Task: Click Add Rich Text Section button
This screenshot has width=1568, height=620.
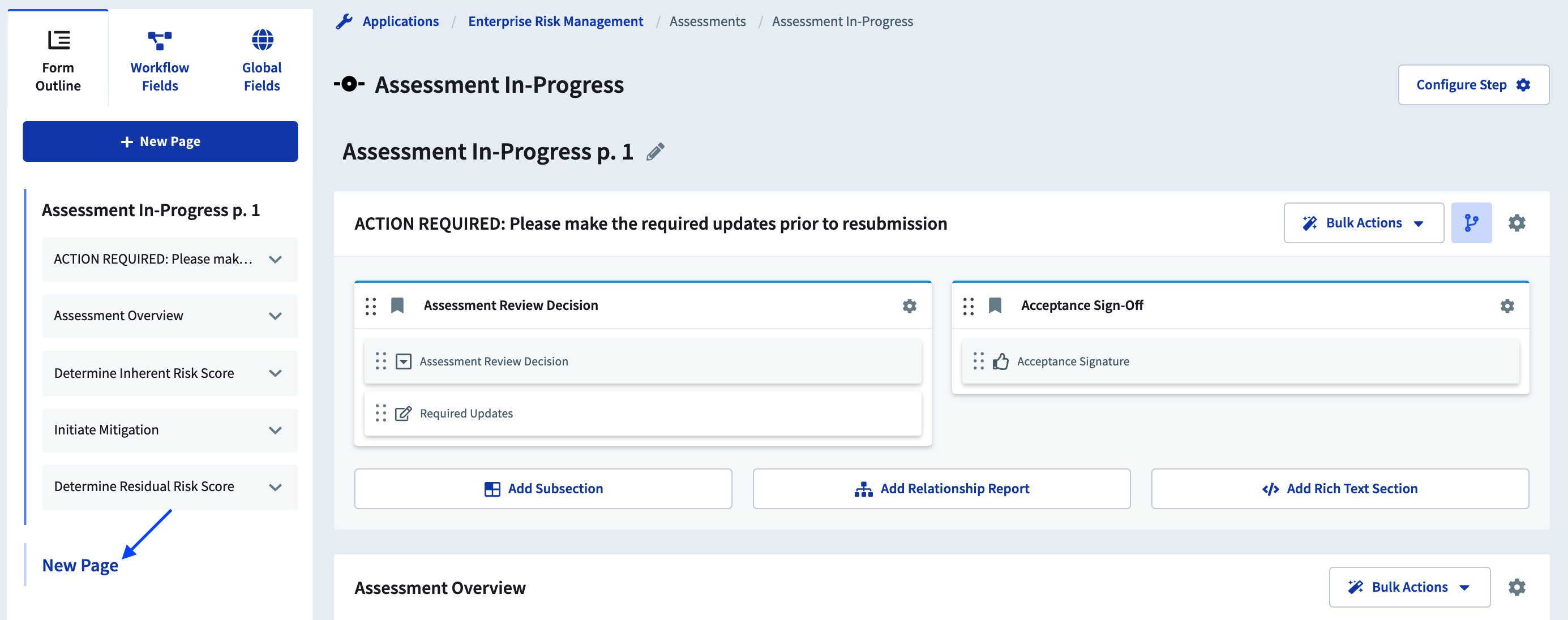Action: click(1340, 489)
